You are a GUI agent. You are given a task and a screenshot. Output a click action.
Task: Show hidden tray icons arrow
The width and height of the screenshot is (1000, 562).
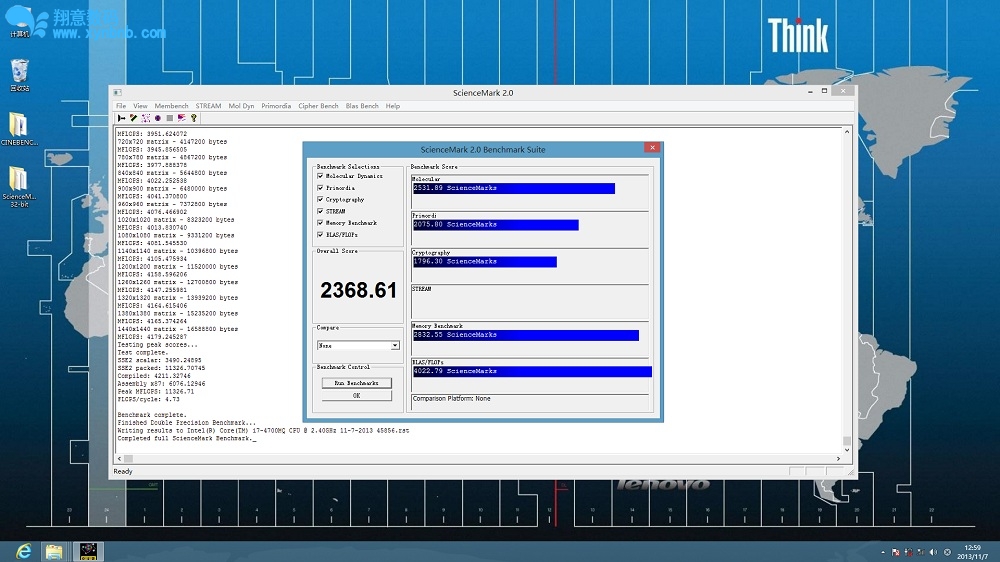tap(883, 552)
